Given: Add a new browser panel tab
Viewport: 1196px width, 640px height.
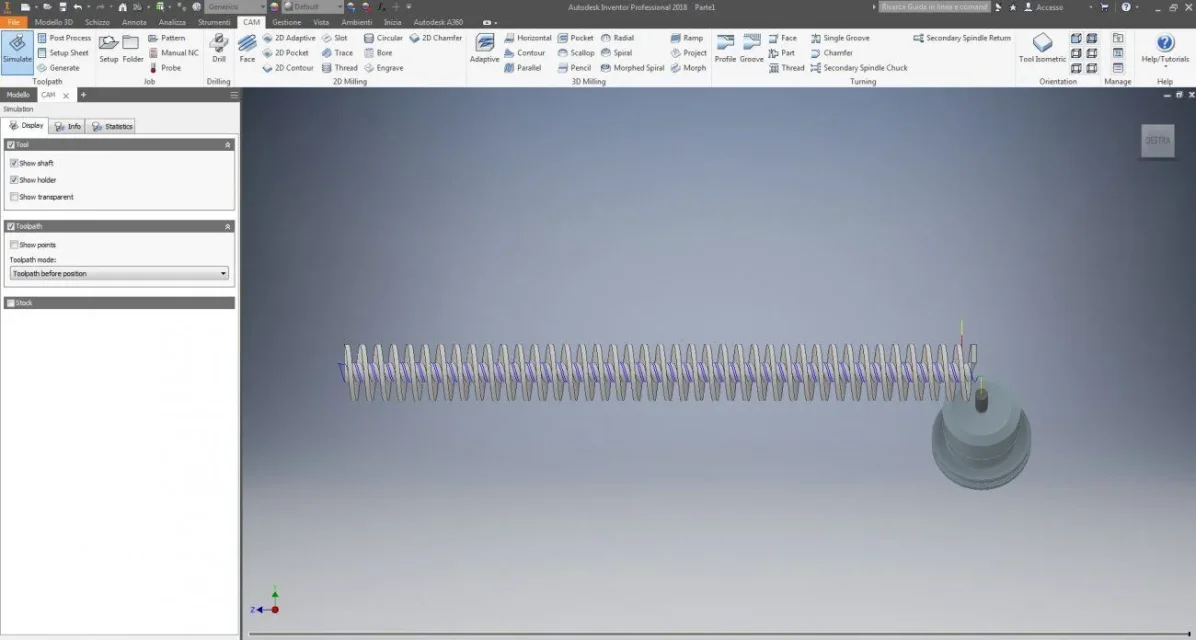Looking at the screenshot, I should click(83, 95).
